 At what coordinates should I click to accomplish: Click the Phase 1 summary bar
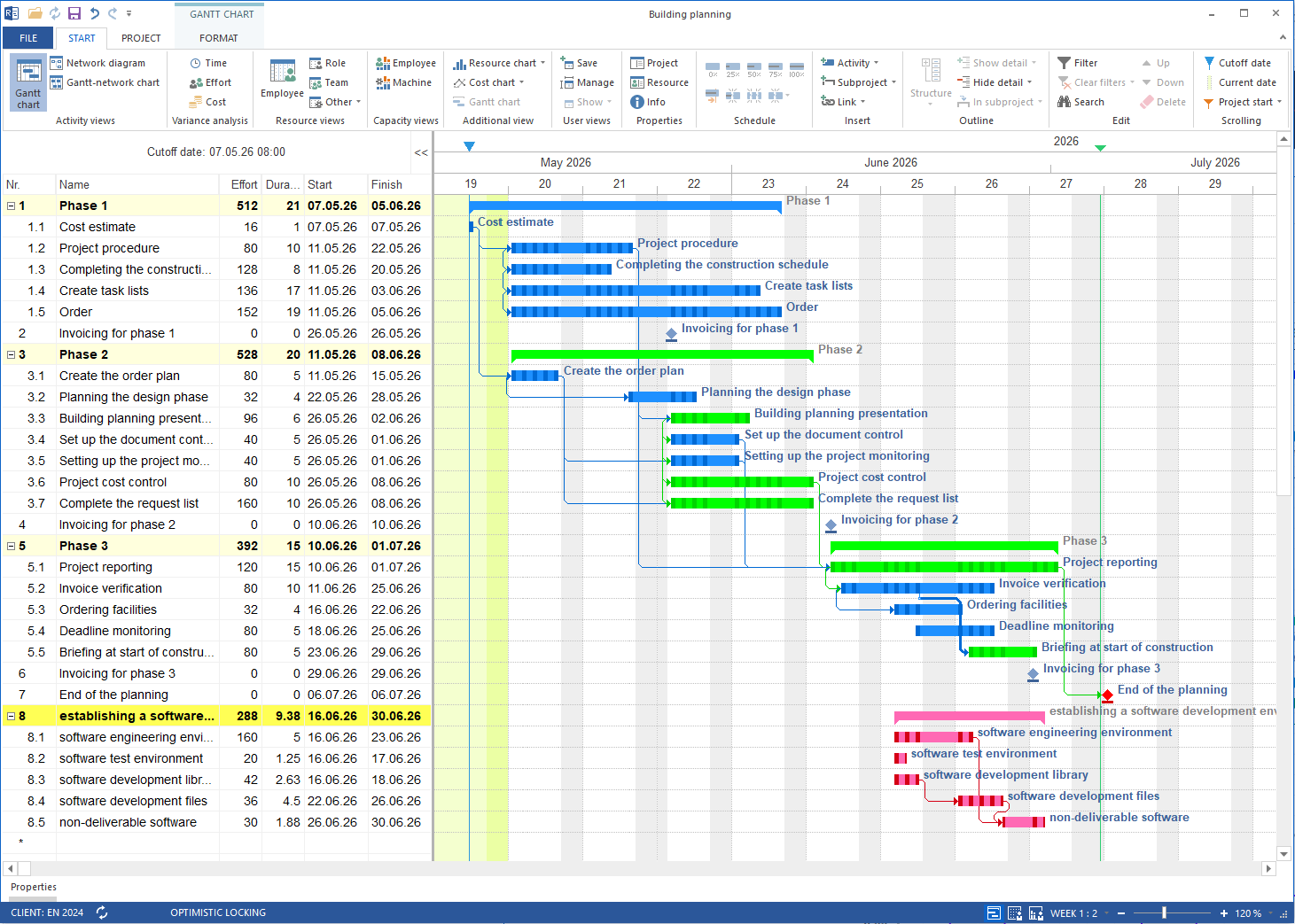625,206
